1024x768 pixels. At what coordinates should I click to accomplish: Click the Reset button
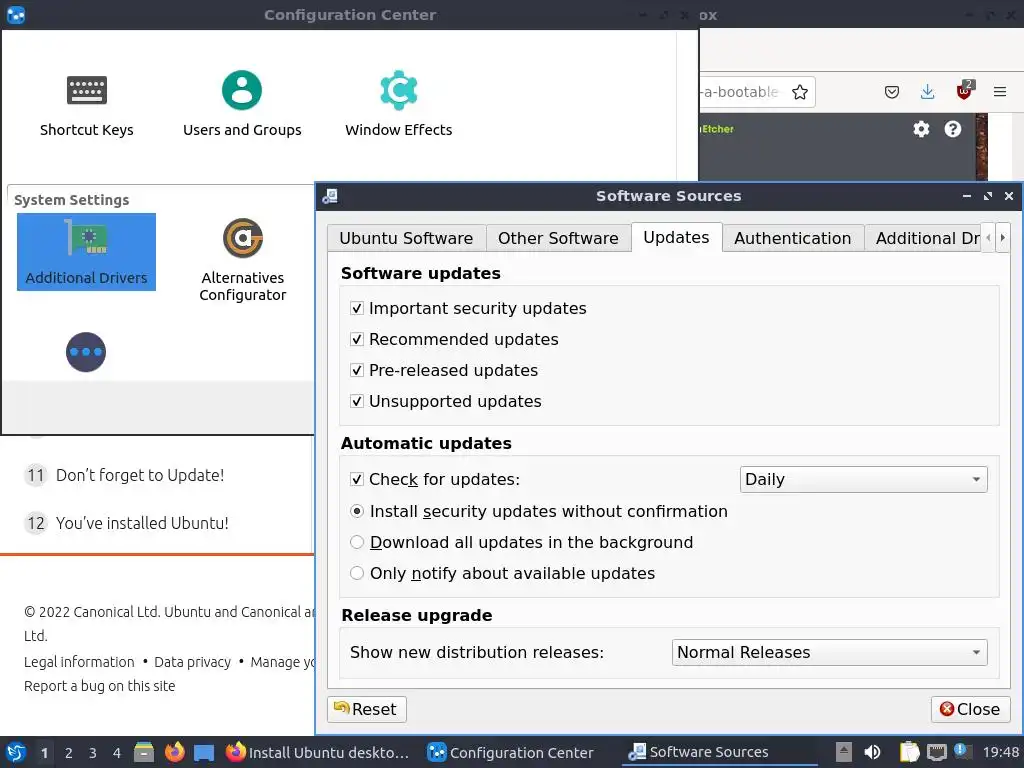tap(367, 709)
